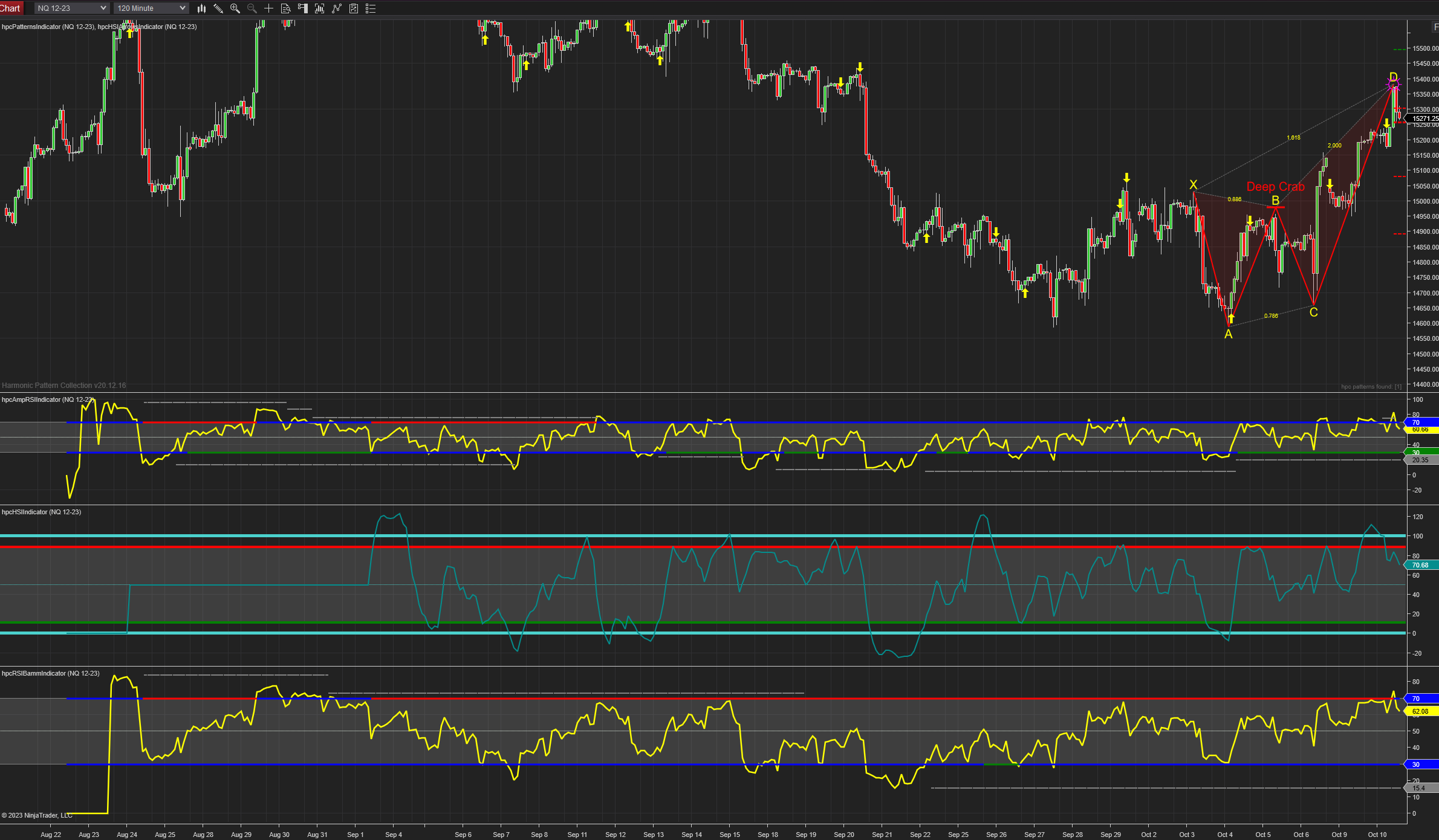Click the 15271.25 current price marker
The image size is (1439, 840).
coord(1424,118)
